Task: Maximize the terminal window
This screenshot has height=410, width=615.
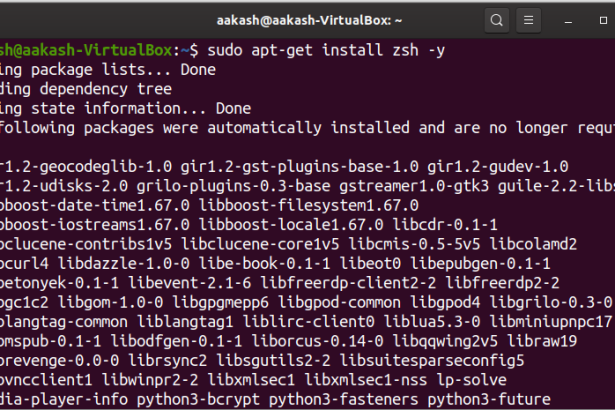Action: (604, 19)
